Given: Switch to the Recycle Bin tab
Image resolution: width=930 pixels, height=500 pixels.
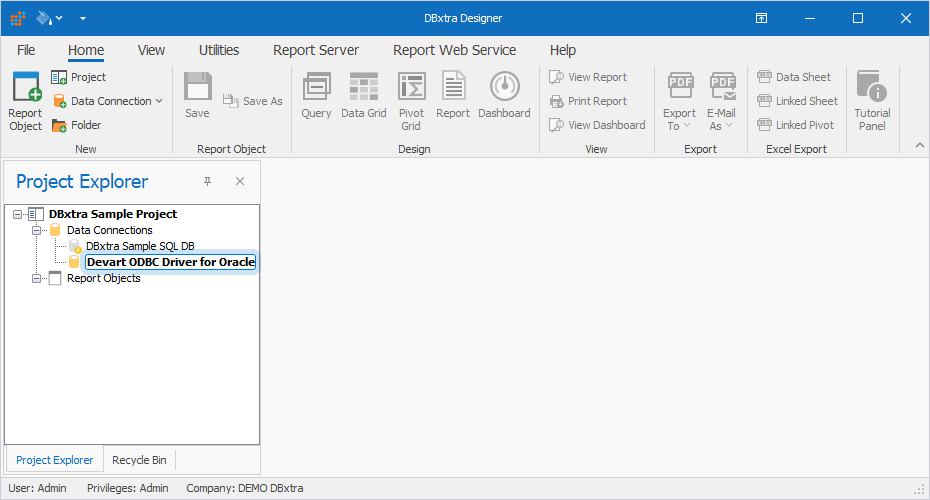Looking at the screenshot, I should 139,460.
